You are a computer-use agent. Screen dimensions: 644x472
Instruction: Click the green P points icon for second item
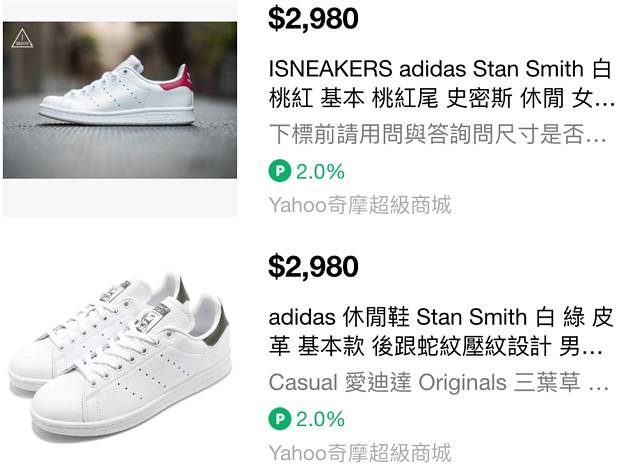[x=280, y=419]
